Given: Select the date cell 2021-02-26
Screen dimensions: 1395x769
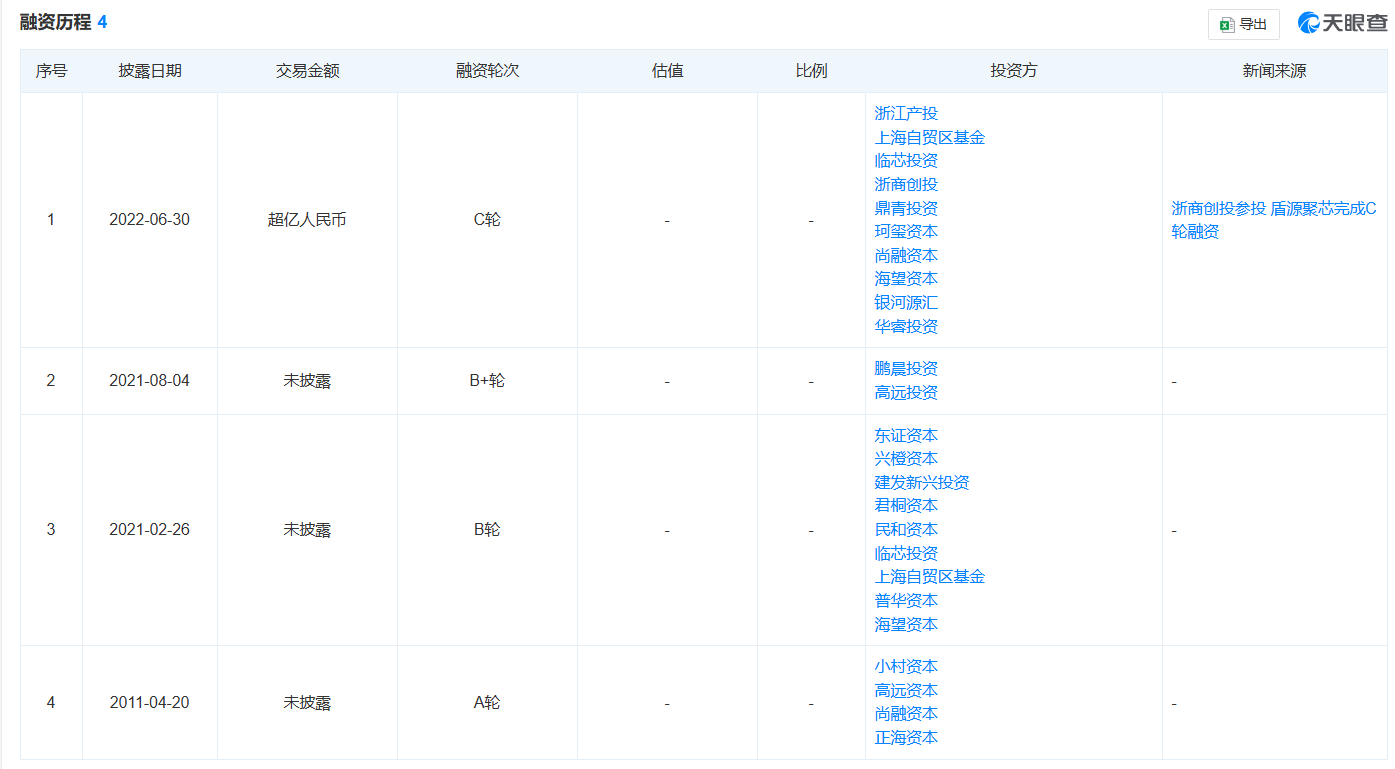Looking at the screenshot, I should coord(149,530).
